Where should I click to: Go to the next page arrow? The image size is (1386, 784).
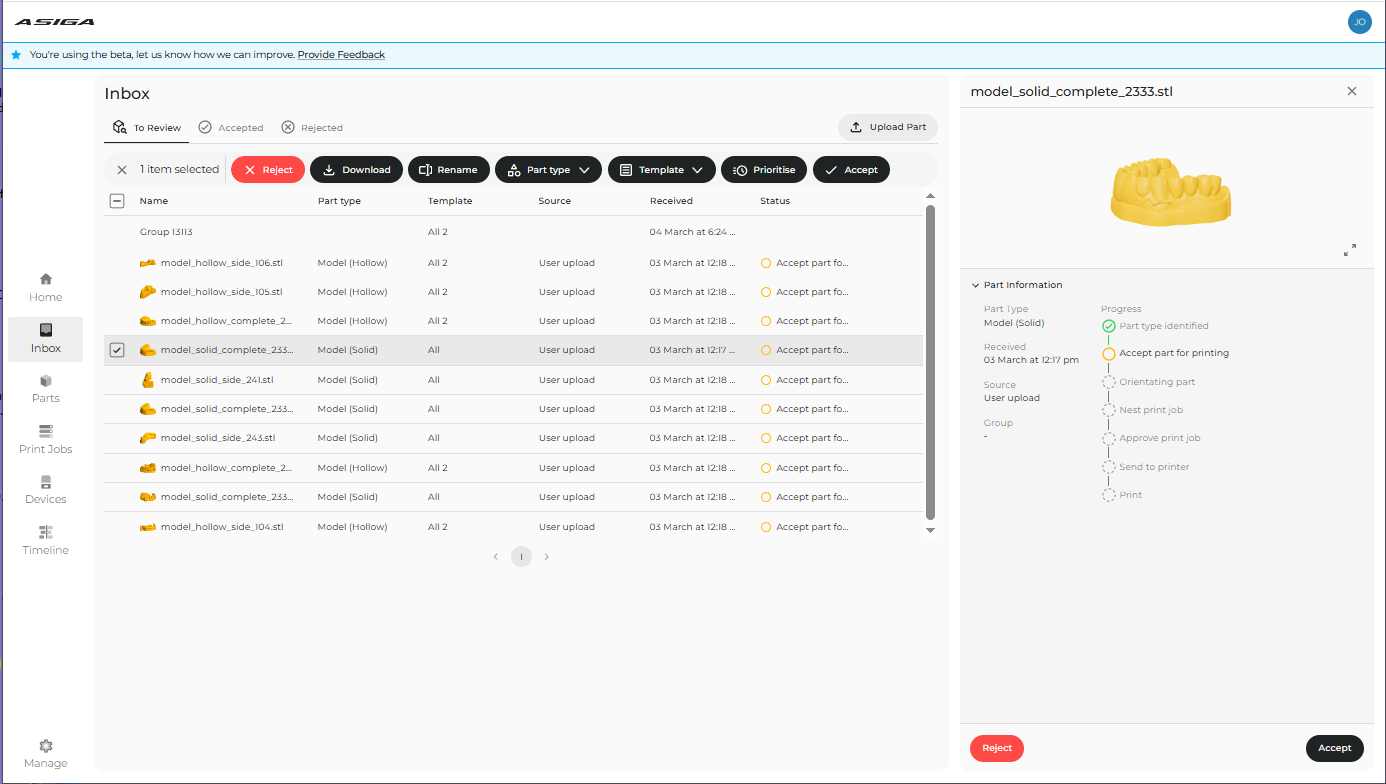[546, 557]
